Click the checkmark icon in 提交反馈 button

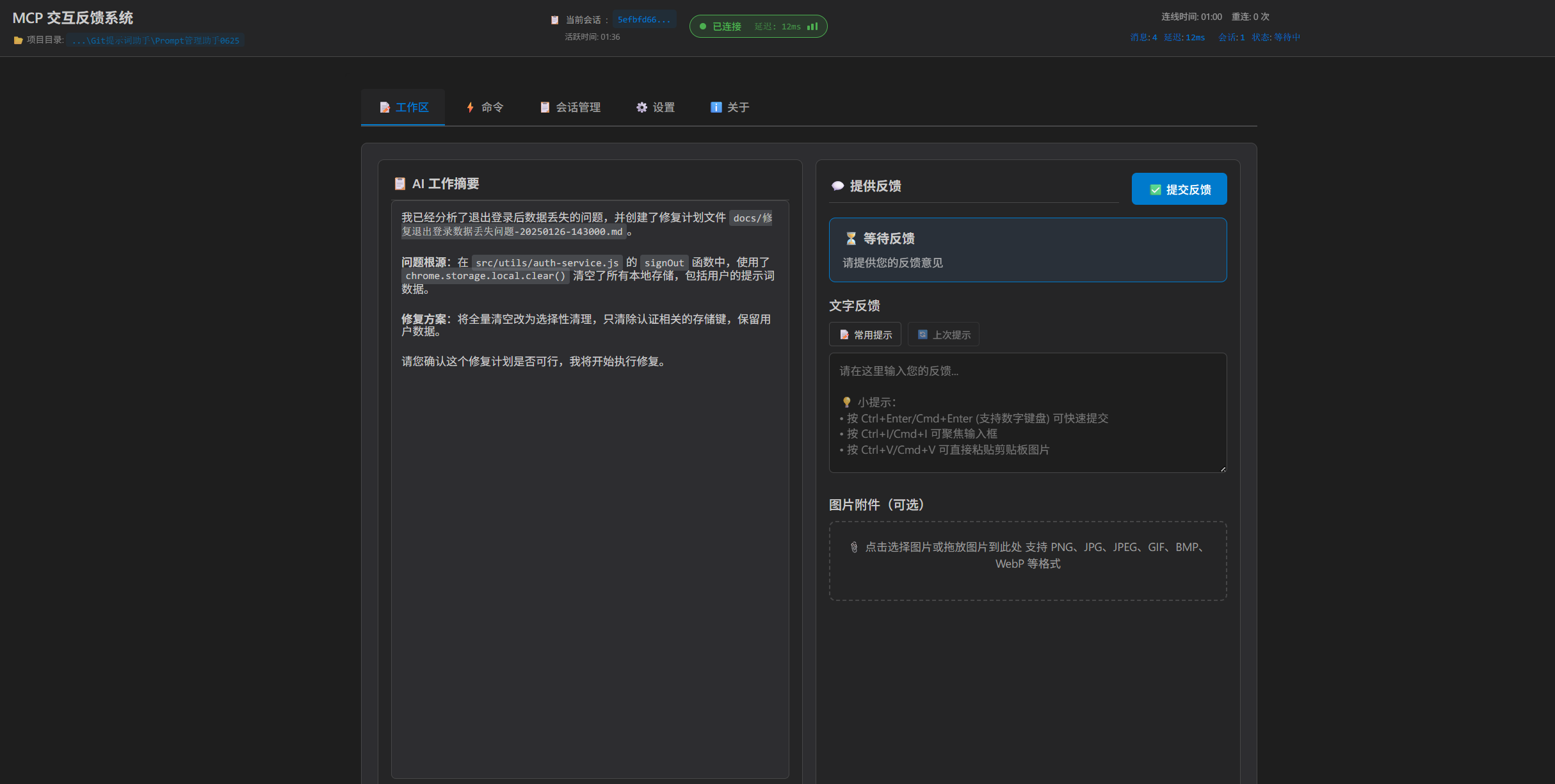[1156, 189]
